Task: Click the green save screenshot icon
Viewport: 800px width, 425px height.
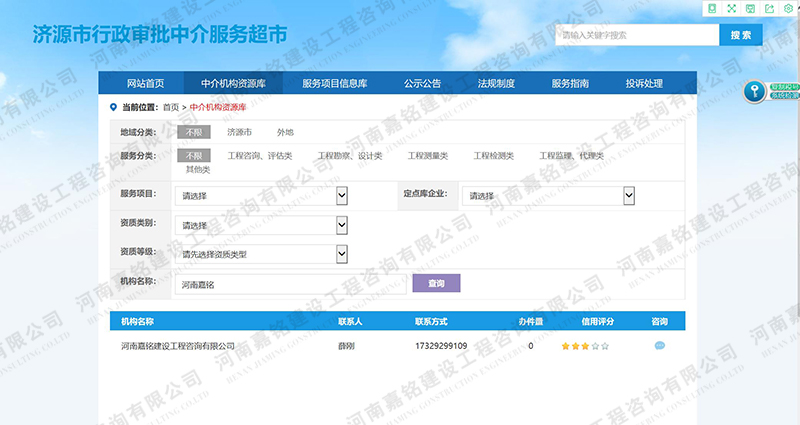Action: click(751, 8)
